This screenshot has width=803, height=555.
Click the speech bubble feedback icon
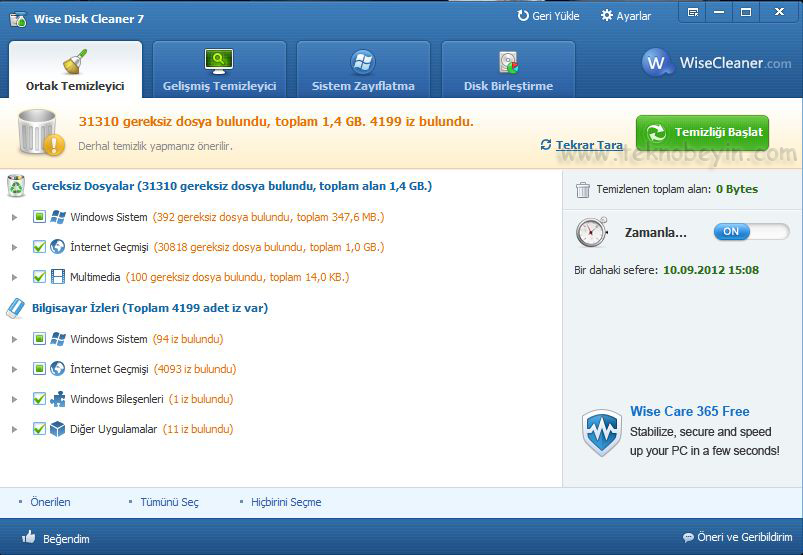(688, 538)
